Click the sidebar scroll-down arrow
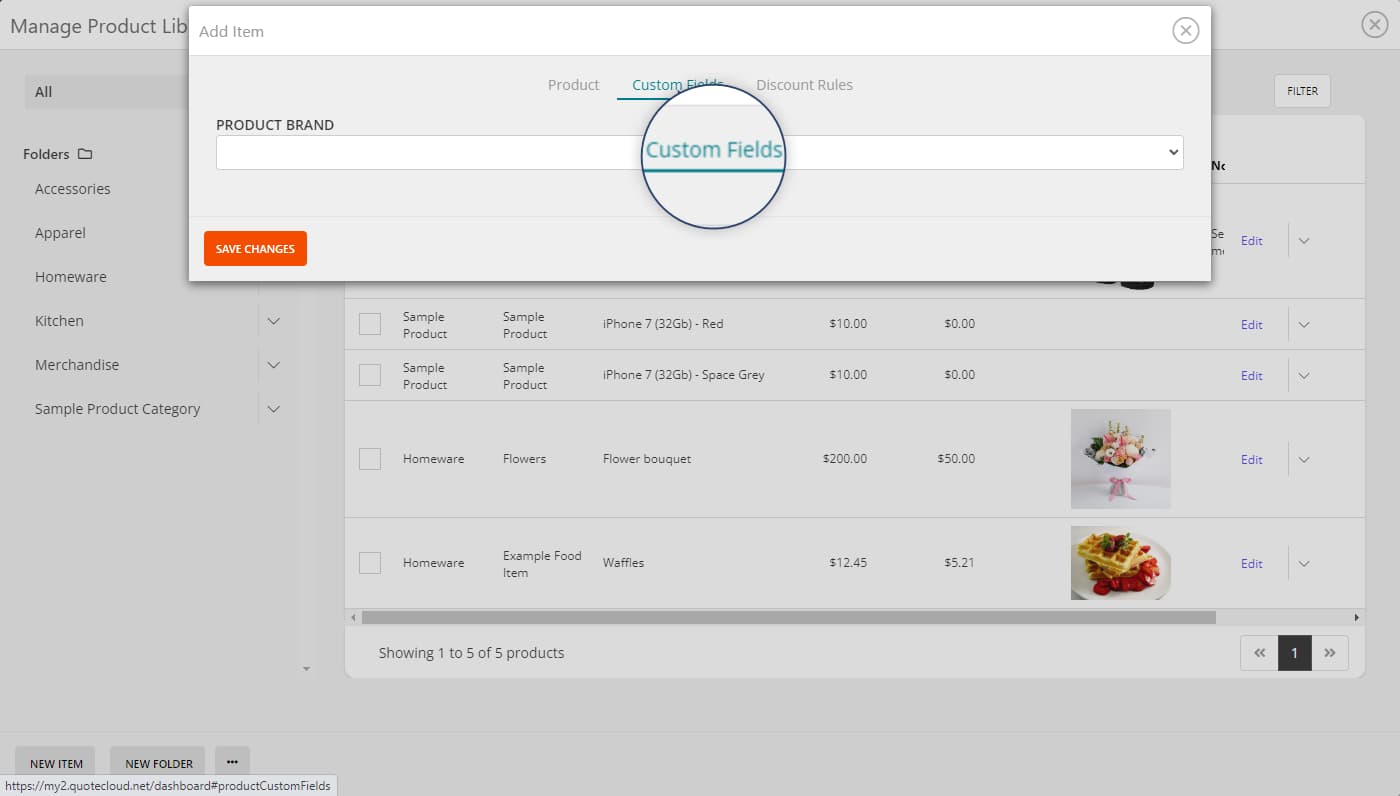 point(307,669)
